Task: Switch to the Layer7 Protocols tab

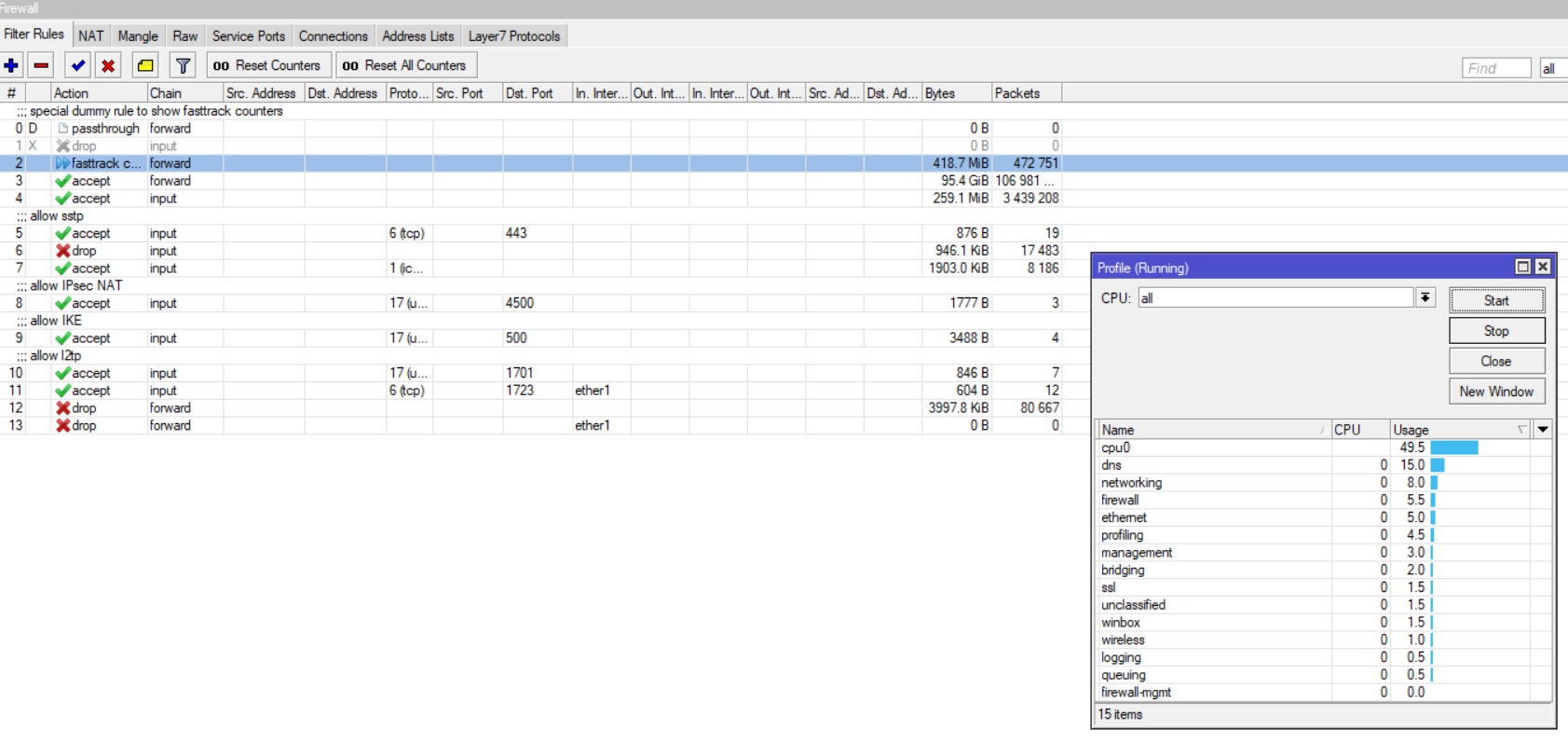Action: tap(514, 36)
